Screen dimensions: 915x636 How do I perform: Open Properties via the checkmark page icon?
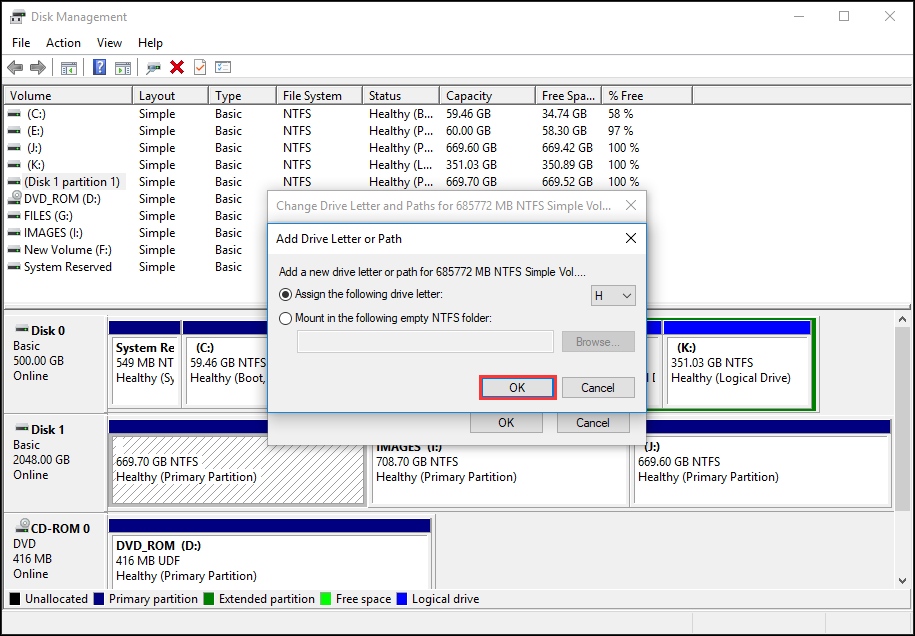point(200,68)
